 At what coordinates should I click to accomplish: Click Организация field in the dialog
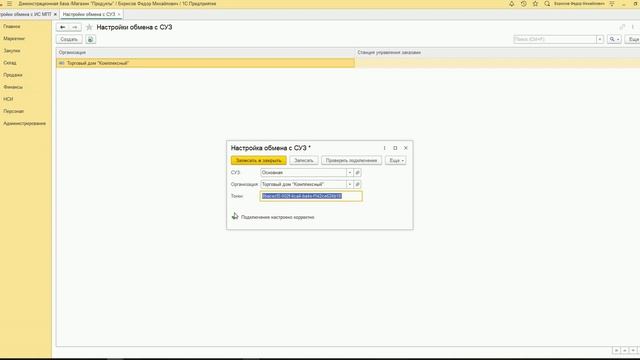tap(303, 184)
